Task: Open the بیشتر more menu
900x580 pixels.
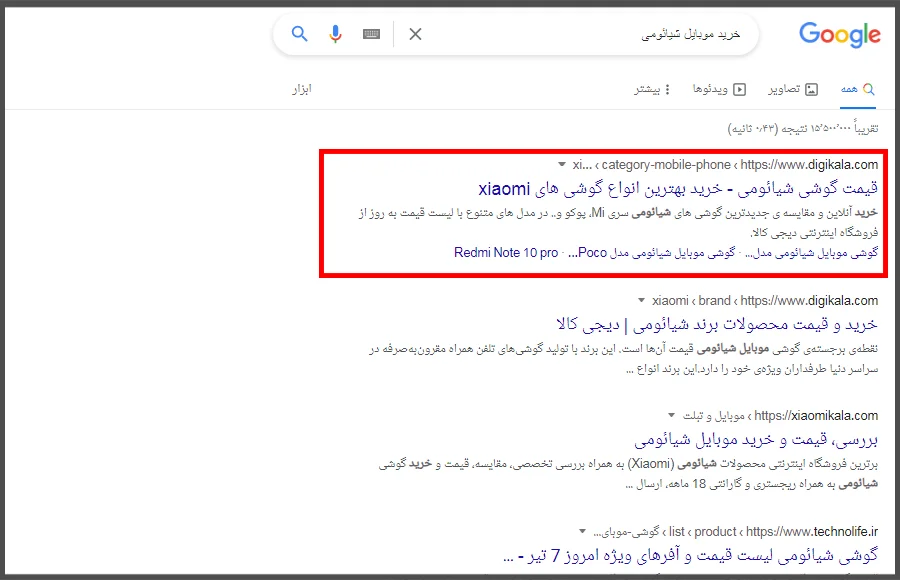Action: 655,89
